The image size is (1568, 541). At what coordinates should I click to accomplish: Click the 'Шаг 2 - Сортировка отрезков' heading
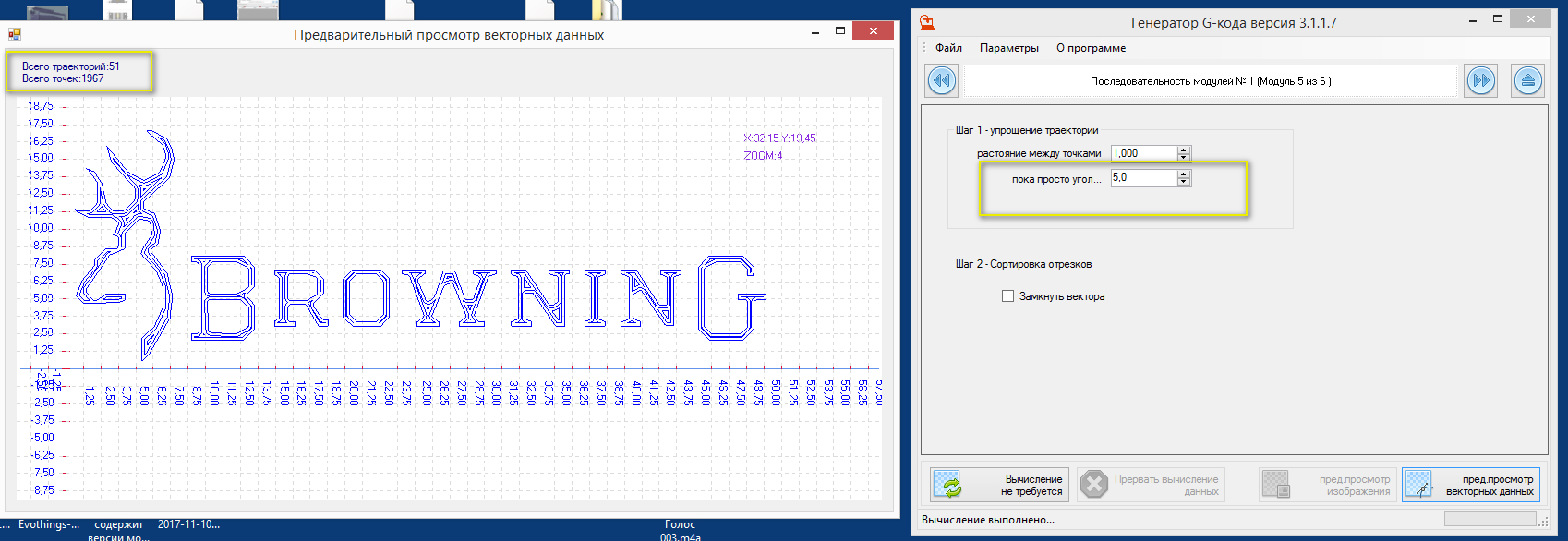pyautogui.click(x=1023, y=264)
